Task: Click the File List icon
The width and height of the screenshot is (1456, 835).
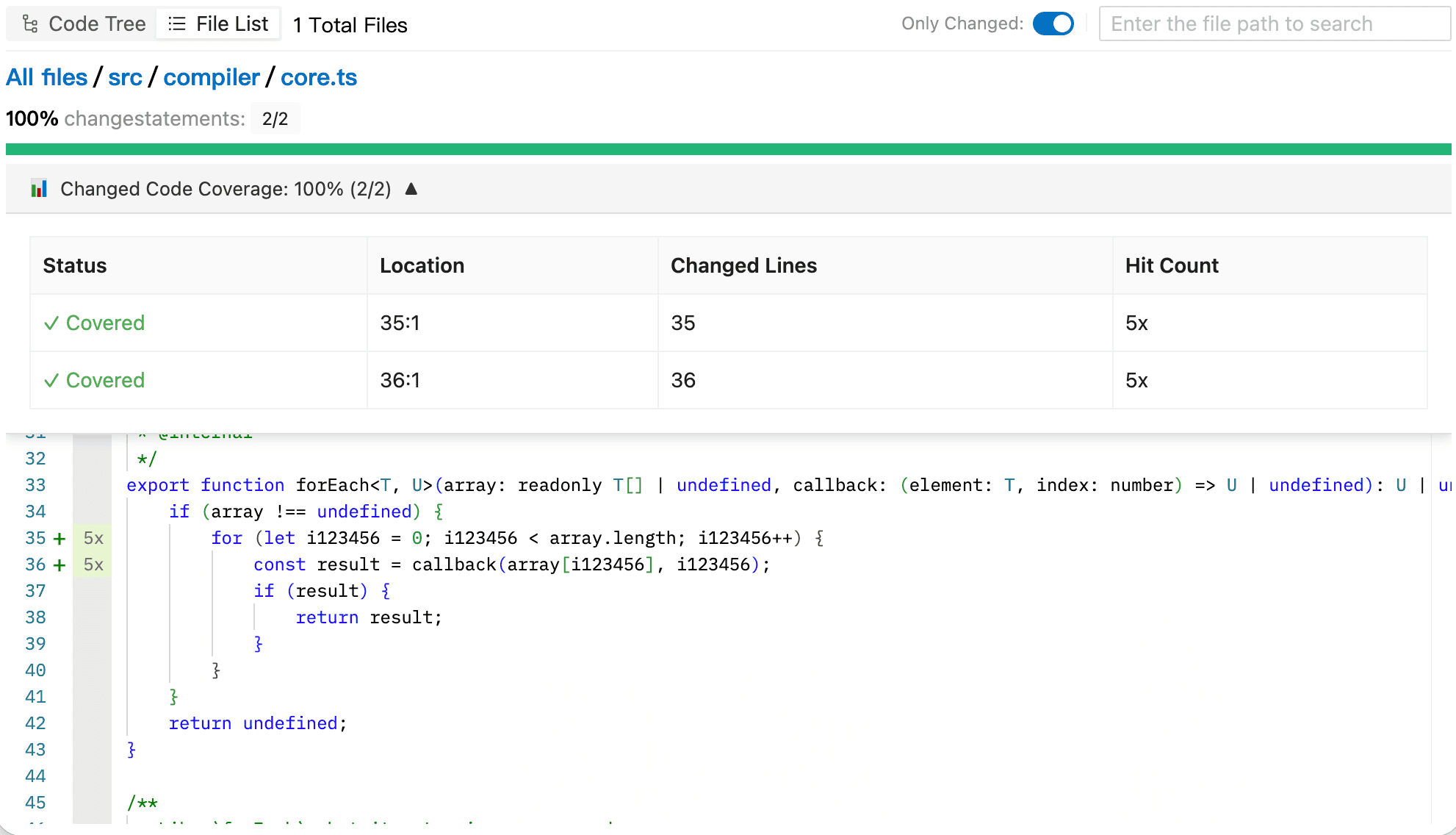Action: tap(177, 24)
